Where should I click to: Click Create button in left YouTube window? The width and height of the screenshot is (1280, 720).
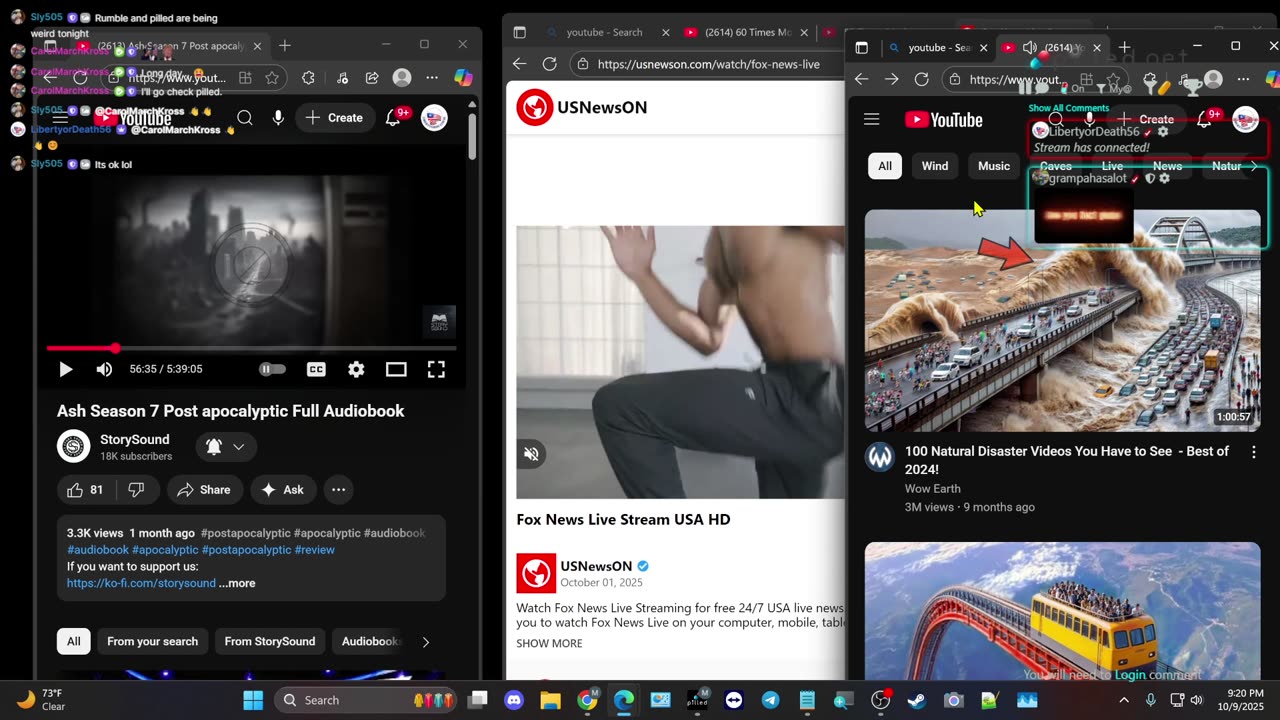click(335, 118)
